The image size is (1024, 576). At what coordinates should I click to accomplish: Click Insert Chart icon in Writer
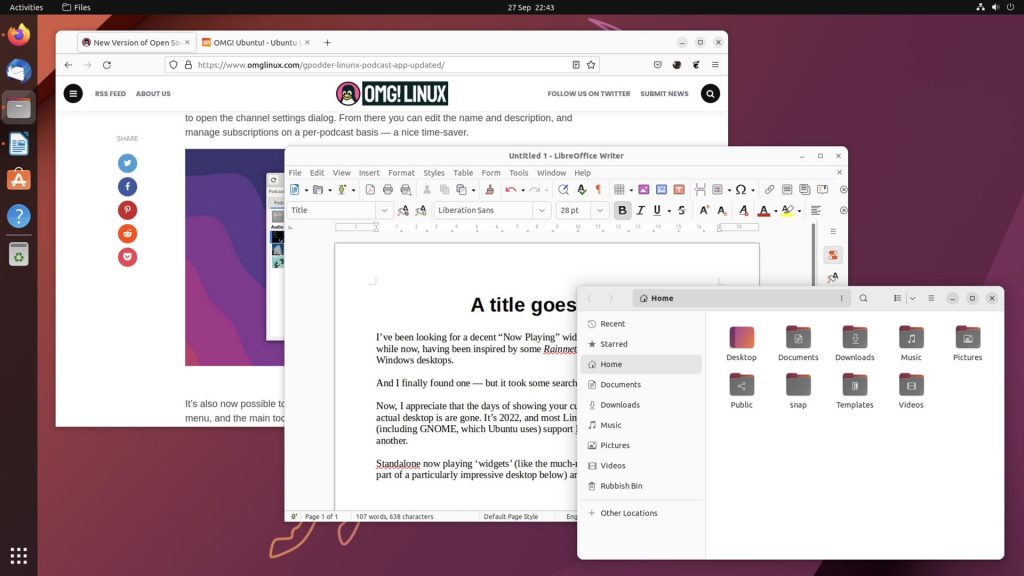point(662,190)
